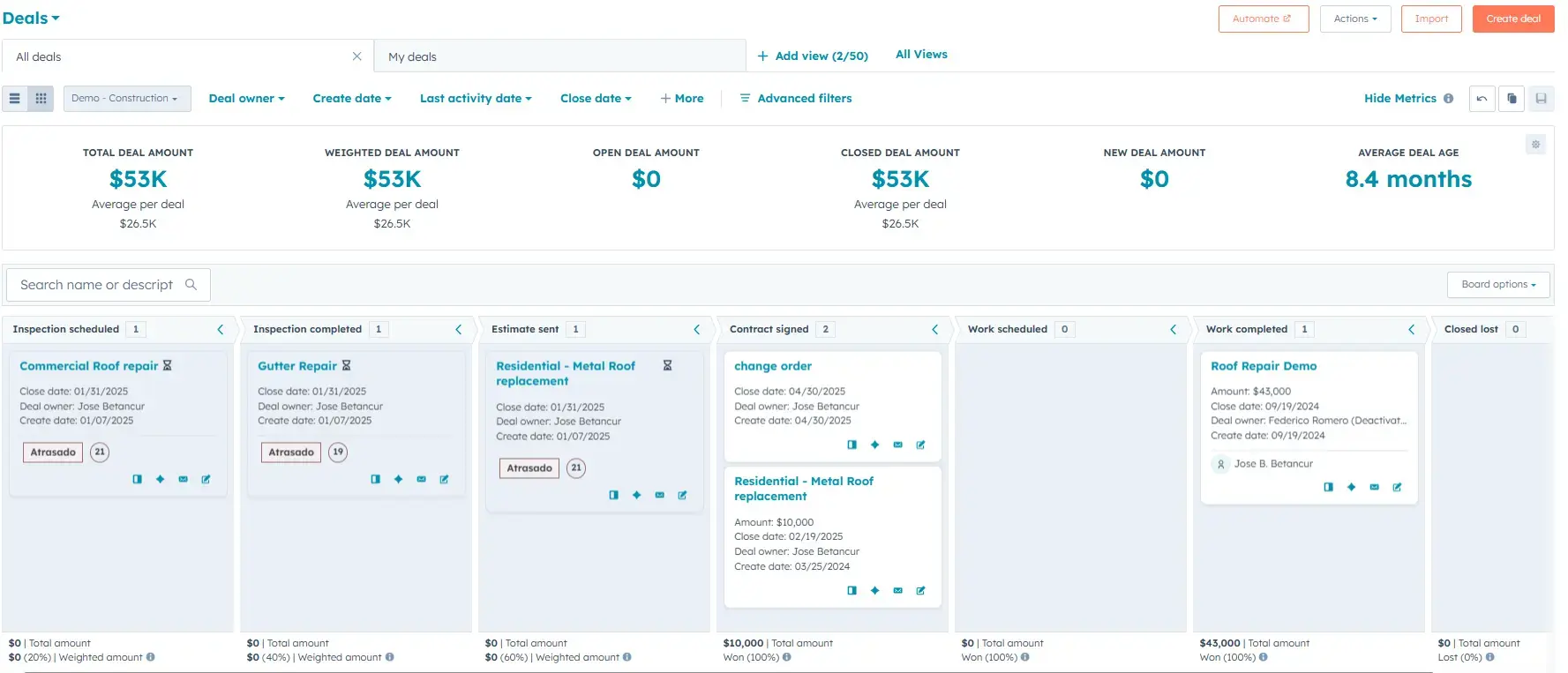Viewport: 1568px width, 673px height.
Task: Click the Search name or description field
Action: click(97, 285)
